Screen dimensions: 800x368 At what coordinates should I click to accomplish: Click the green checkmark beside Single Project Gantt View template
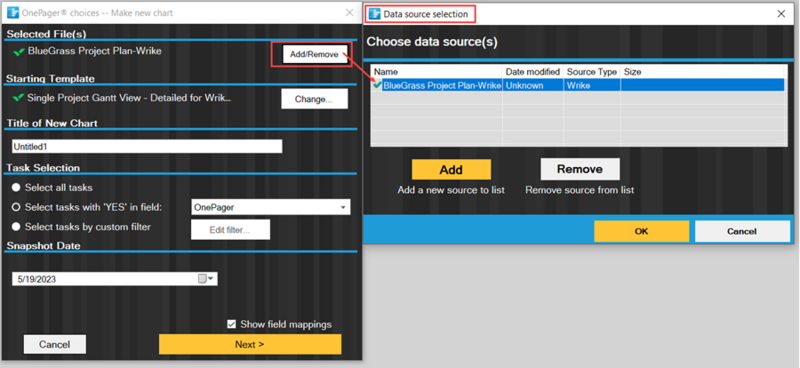tap(19, 97)
